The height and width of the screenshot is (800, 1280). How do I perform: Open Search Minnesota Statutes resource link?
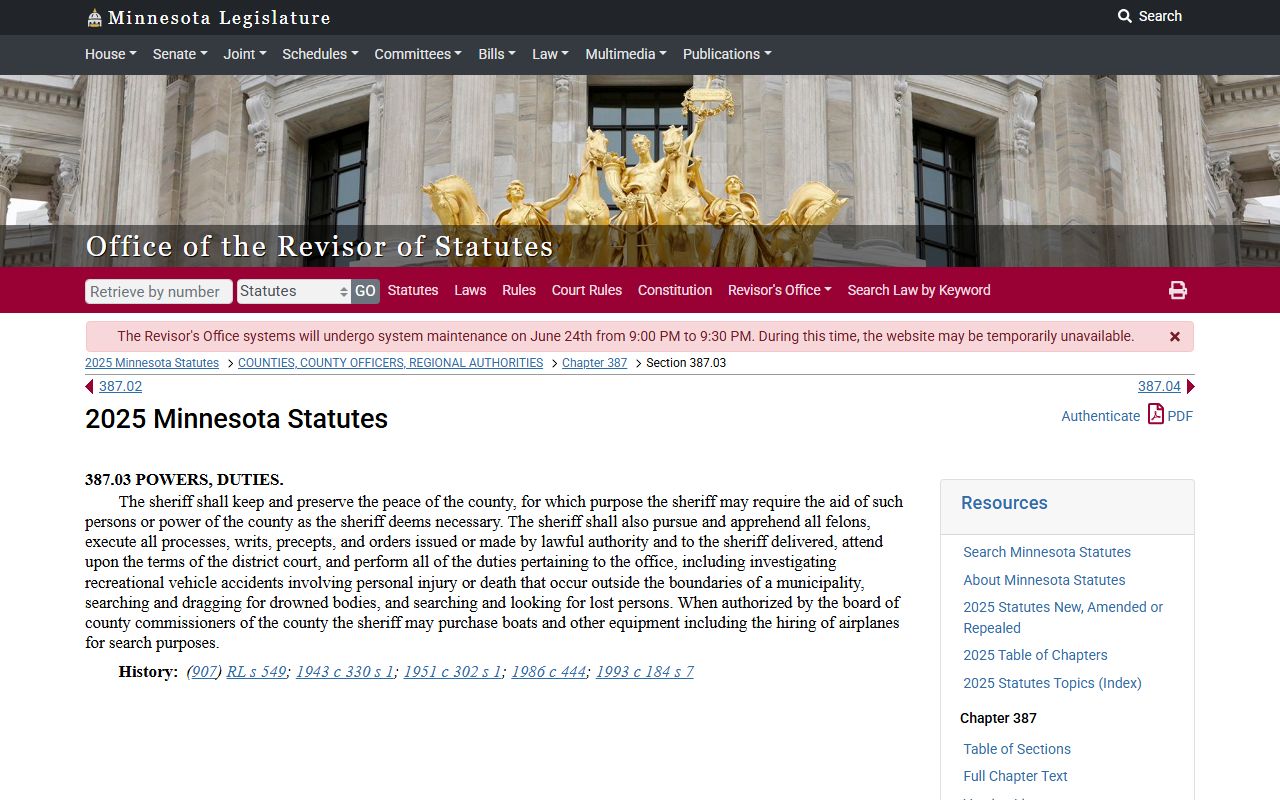pyautogui.click(x=1047, y=552)
